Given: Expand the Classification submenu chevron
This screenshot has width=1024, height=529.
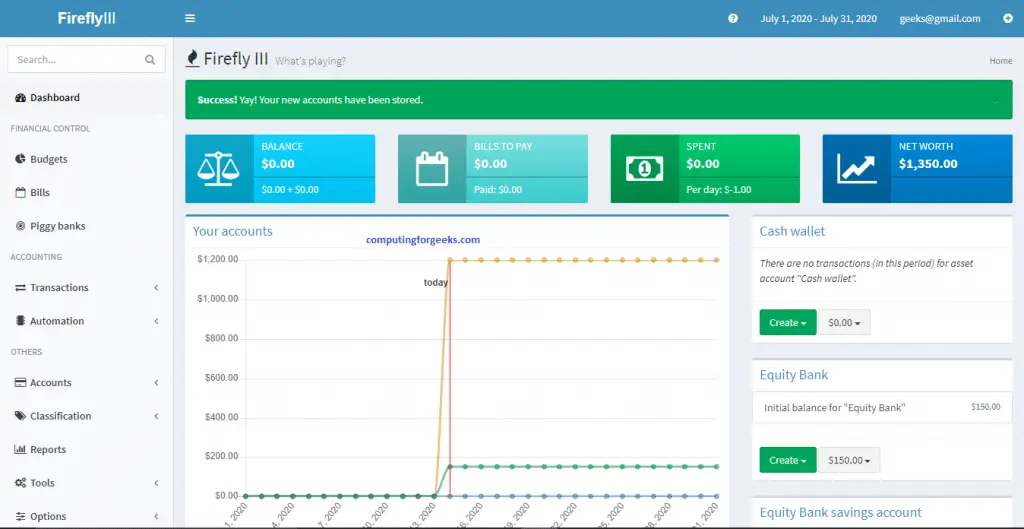Looking at the screenshot, I should (156, 416).
